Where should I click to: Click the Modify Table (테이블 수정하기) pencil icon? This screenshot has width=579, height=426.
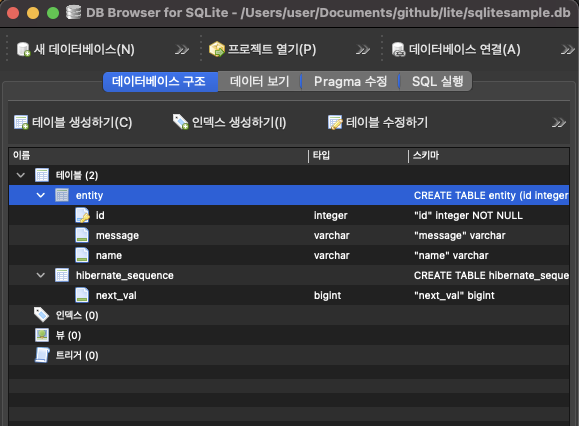[335, 122]
